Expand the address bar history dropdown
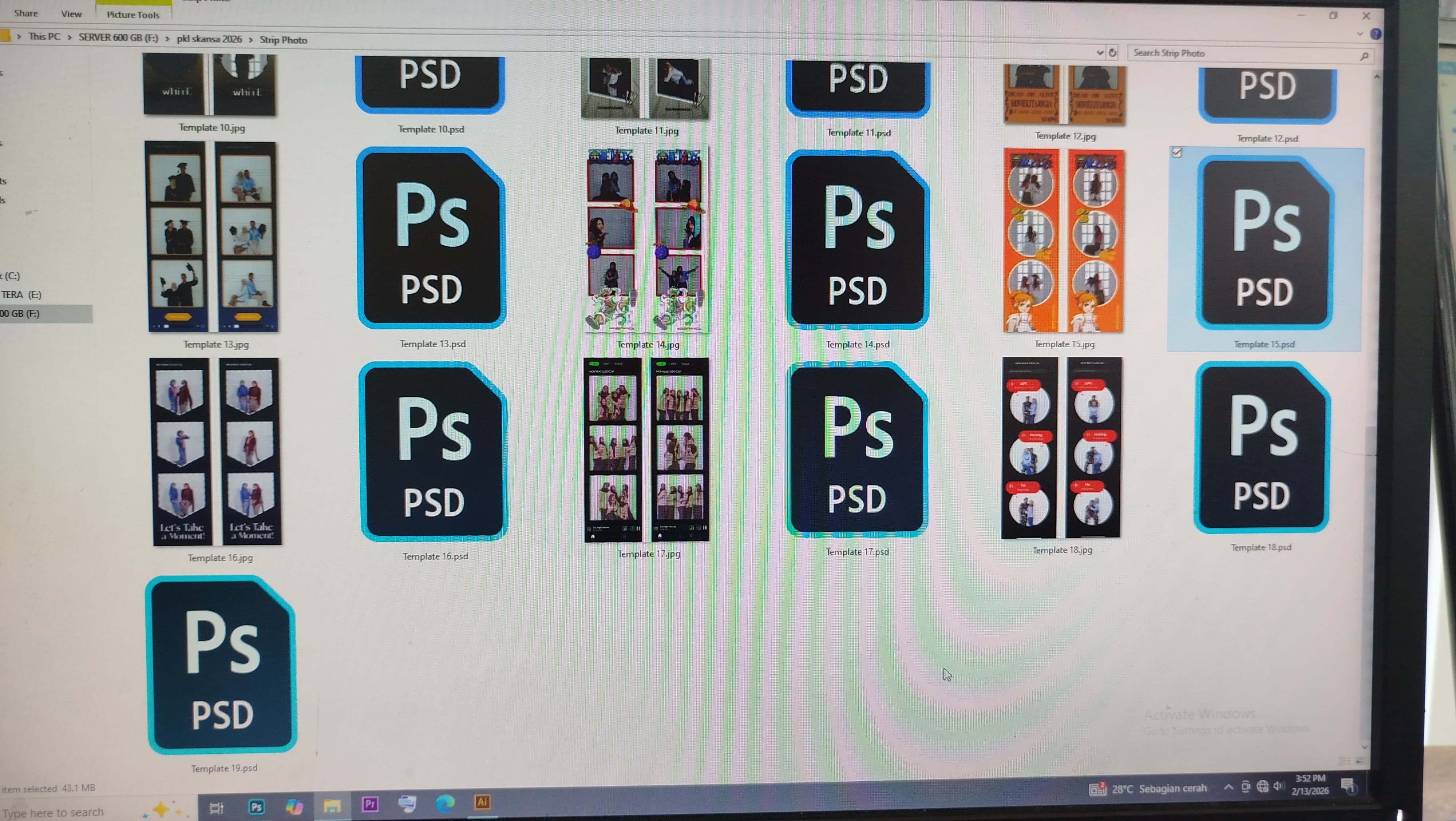 [x=1099, y=52]
